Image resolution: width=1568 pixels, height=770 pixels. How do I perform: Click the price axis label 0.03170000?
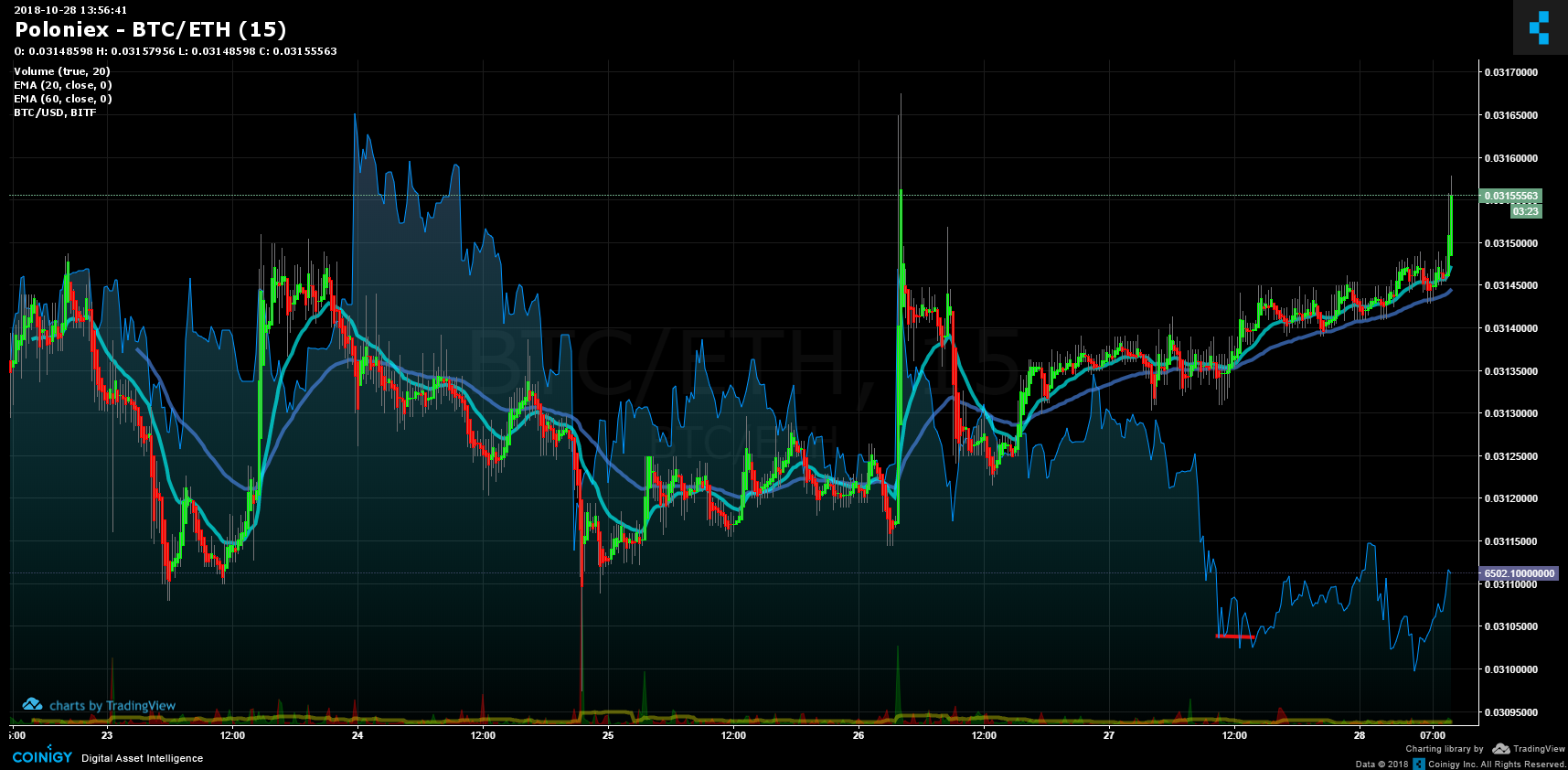[1511, 72]
